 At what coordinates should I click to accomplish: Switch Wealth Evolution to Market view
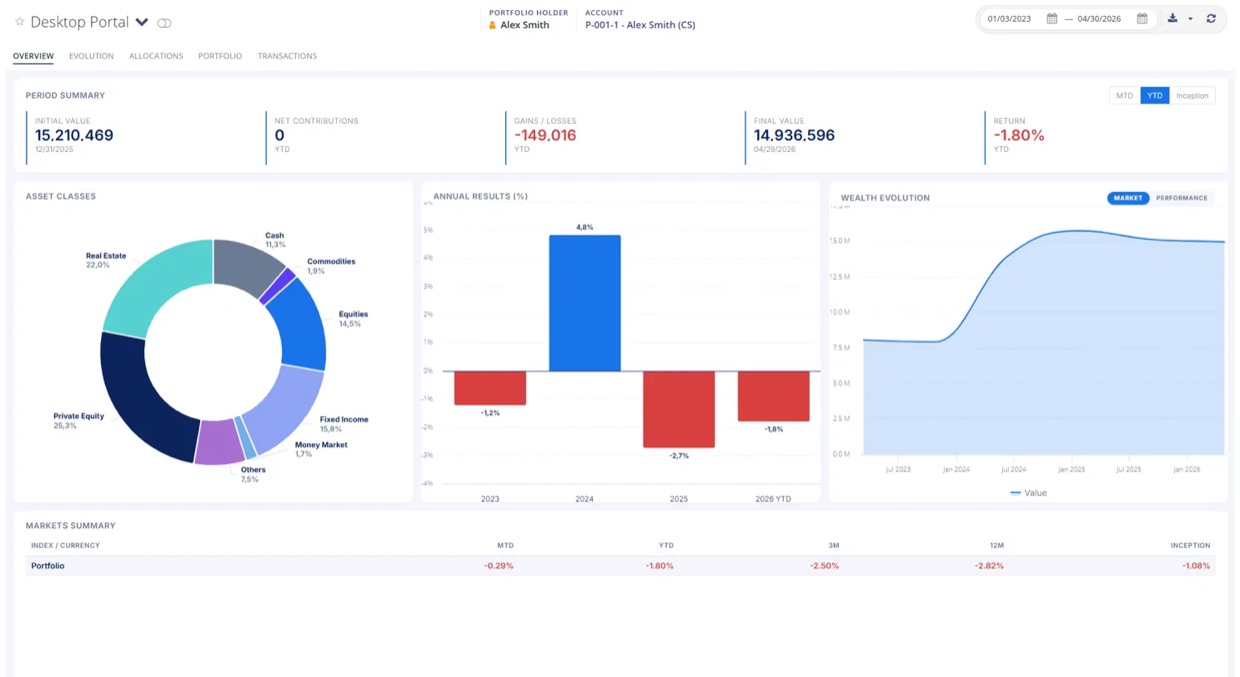tap(1128, 198)
